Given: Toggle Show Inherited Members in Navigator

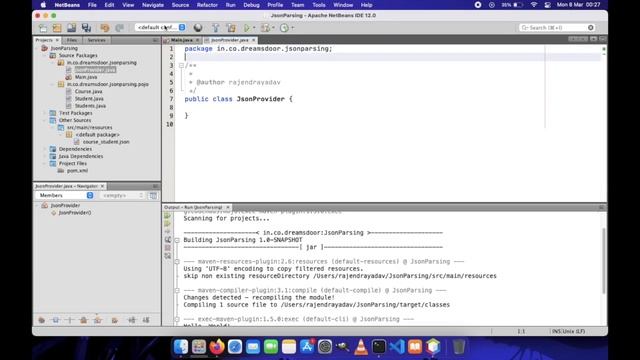Looking at the screenshot, I should (x=42, y=320).
